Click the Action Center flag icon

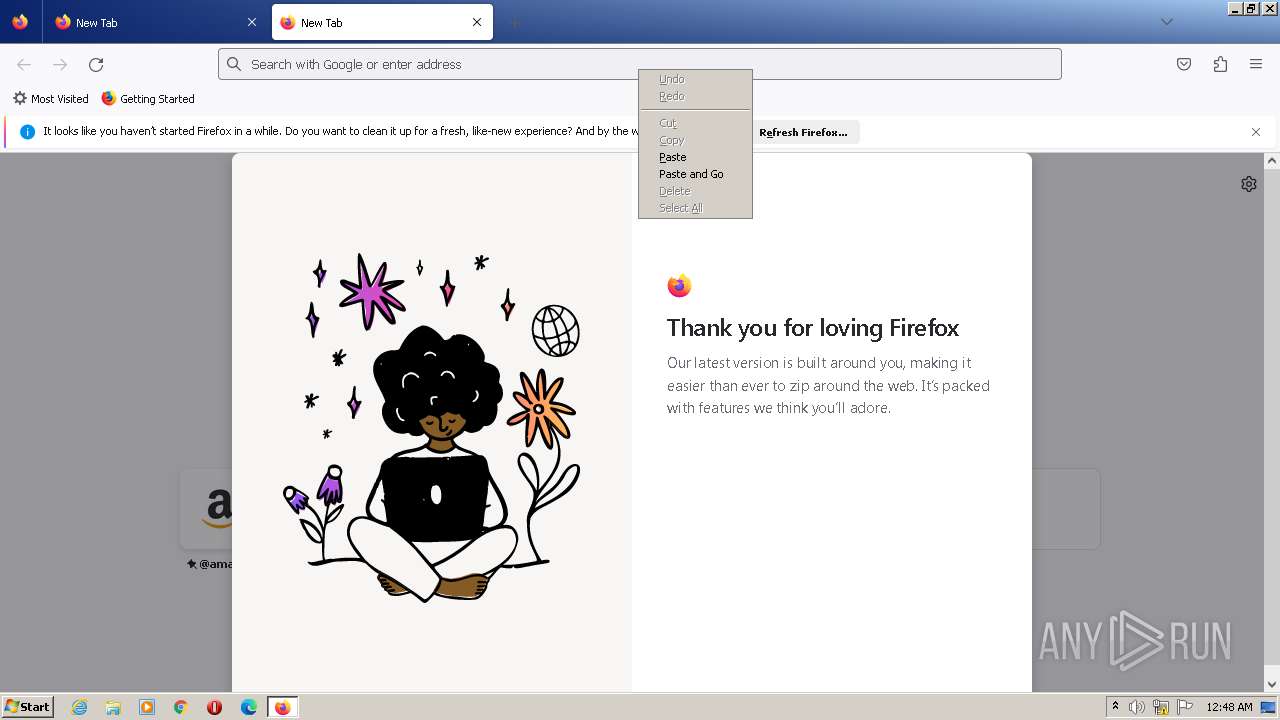click(x=1185, y=707)
